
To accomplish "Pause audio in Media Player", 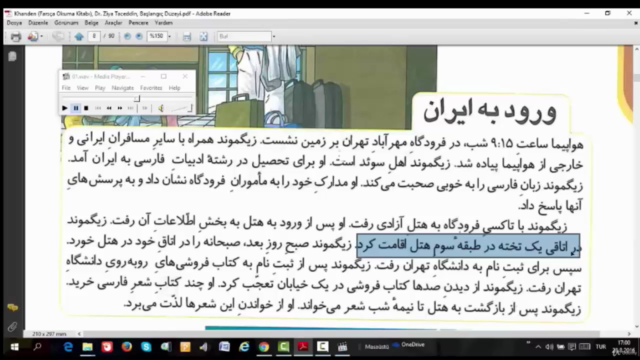I will pyautogui.click(x=76, y=108).
